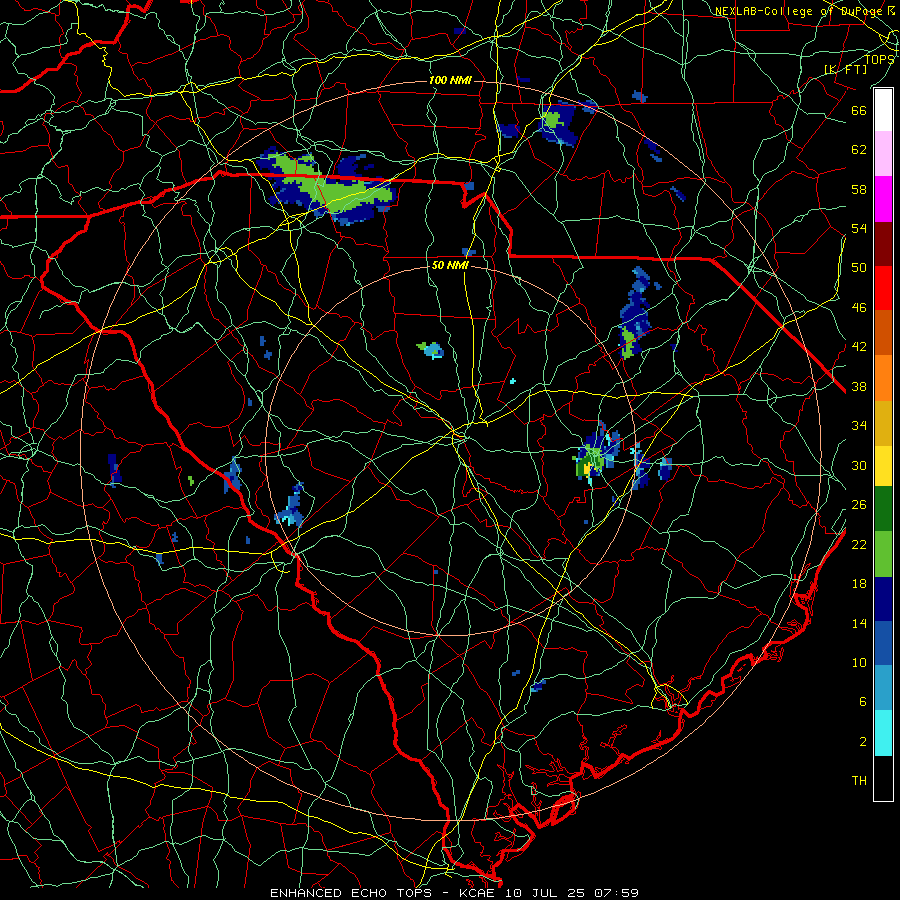
Task: Click the yellow-cored echo east of radar center
Action: coord(596,455)
